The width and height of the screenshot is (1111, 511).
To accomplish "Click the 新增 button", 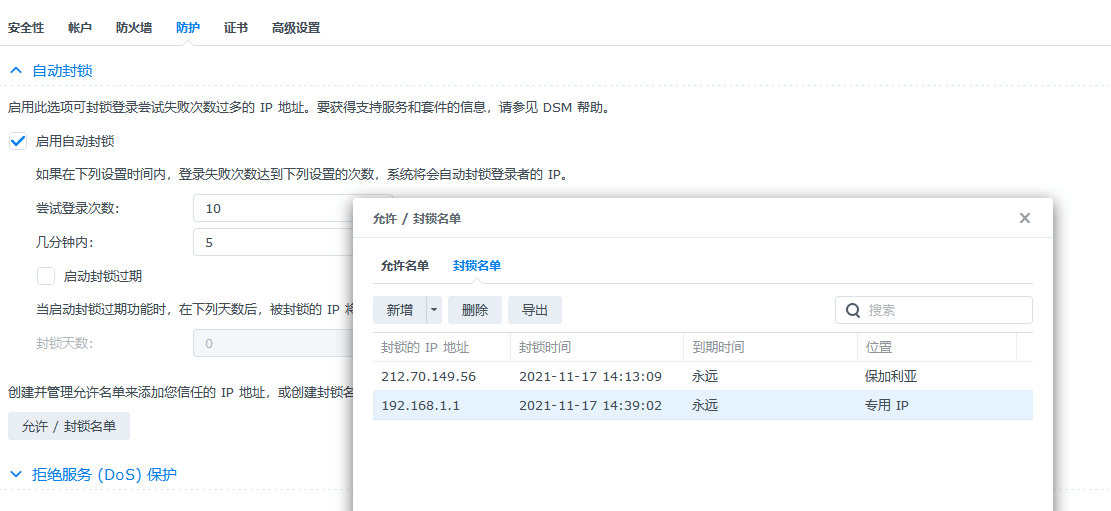I will [399, 310].
